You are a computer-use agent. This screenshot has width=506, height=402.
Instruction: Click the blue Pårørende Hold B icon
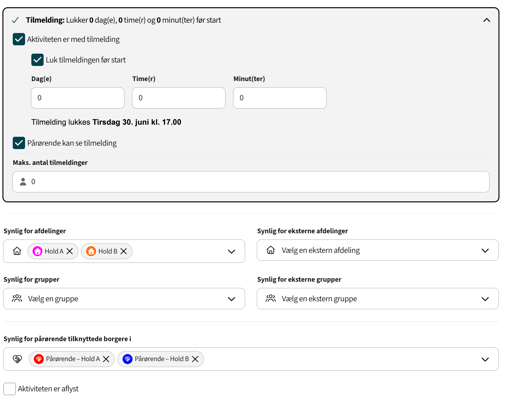pyautogui.click(x=127, y=359)
